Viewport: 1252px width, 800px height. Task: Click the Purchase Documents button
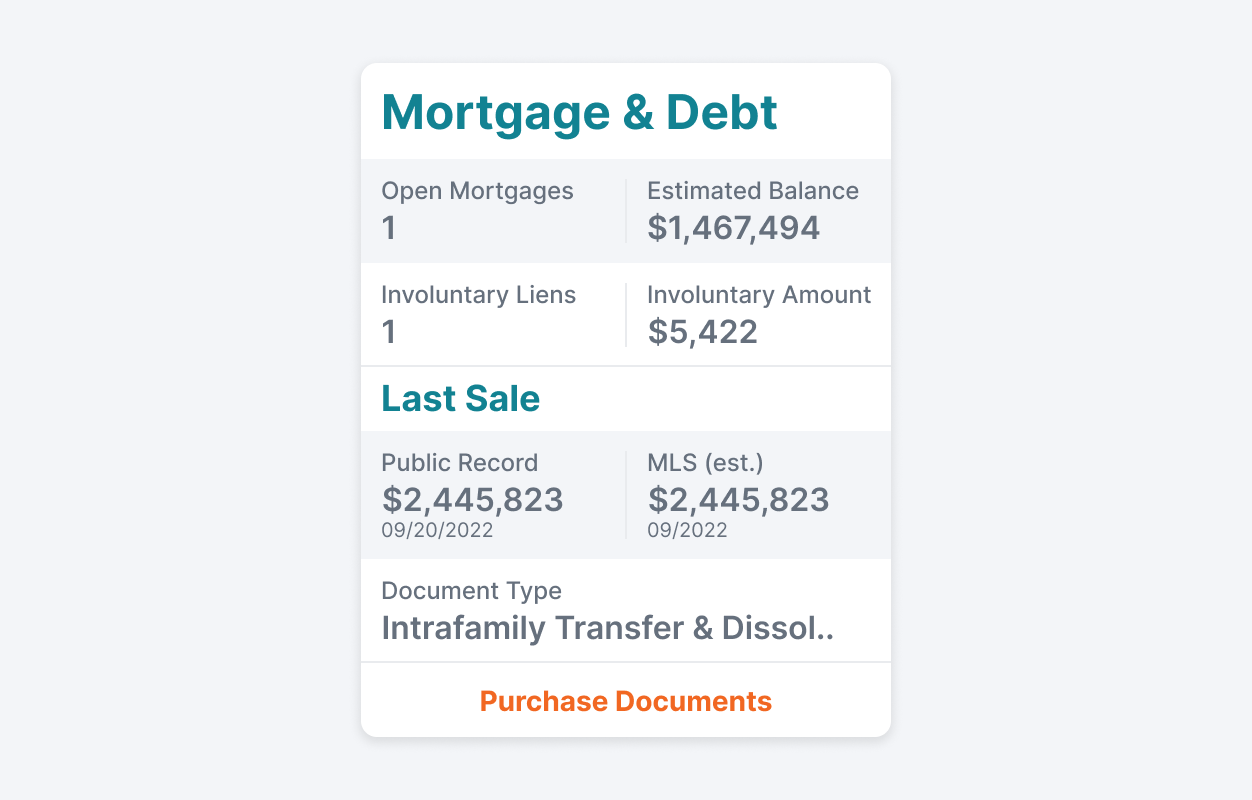click(x=625, y=701)
